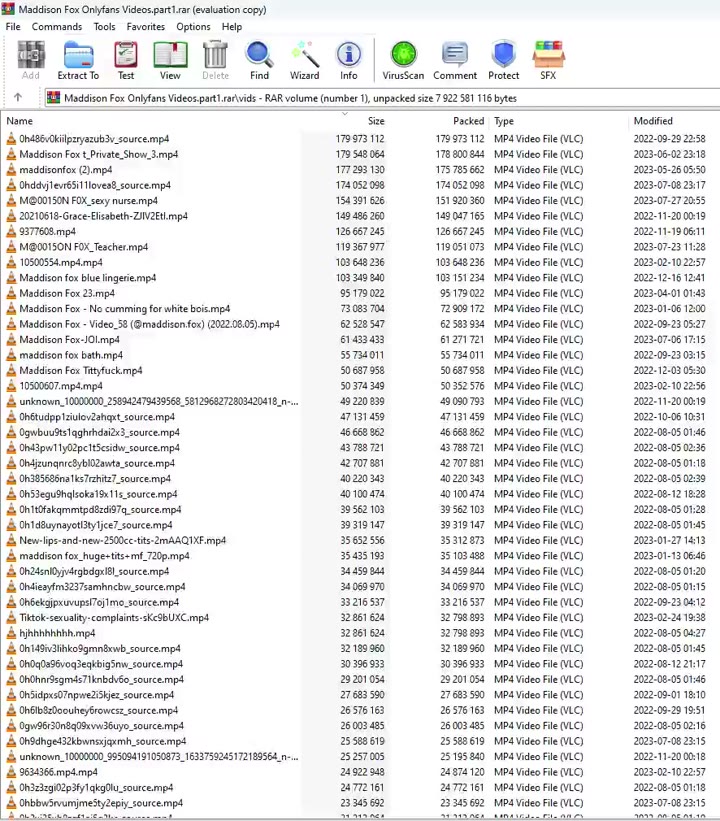Image resolution: width=720 pixels, height=821 pixels.
Task: Select file 0h53egu9hqlsoka19x11s_source.mp4
Action: [x=98, y=494]
